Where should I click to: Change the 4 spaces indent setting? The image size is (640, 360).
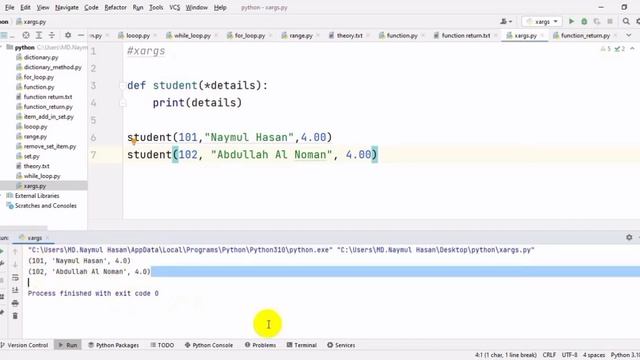tap(593, 355)
